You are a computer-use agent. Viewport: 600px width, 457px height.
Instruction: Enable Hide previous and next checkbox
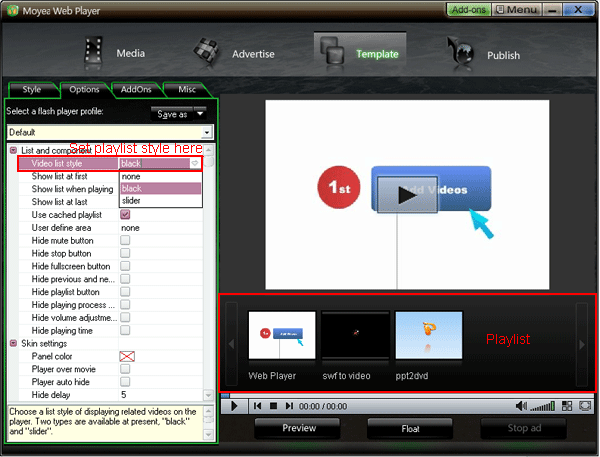pos(125,279)
